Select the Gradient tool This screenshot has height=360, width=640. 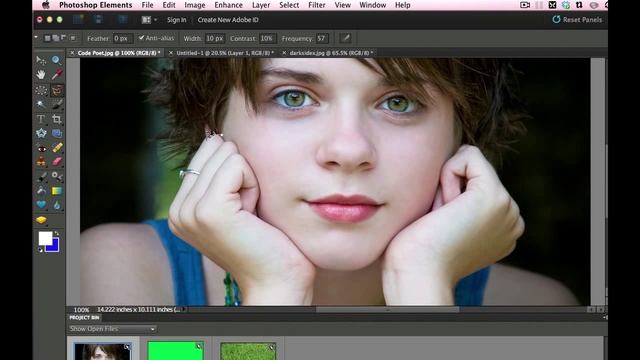click(x=57, y=191)
